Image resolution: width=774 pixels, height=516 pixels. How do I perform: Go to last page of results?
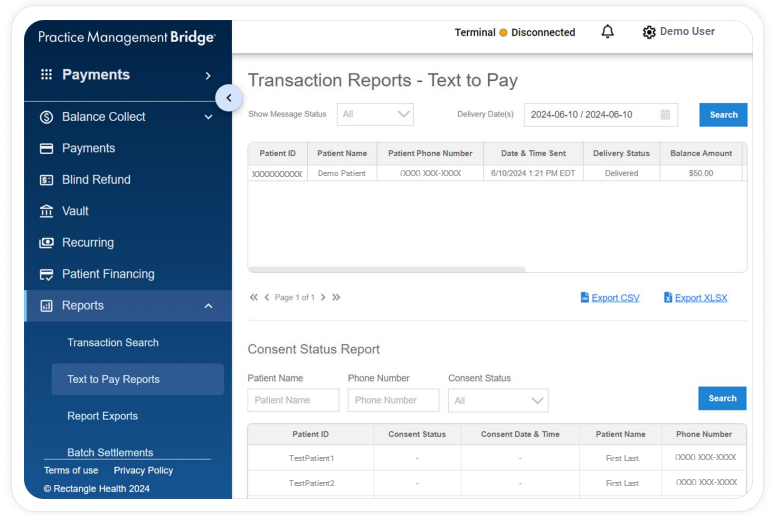[x=336, y=297]
